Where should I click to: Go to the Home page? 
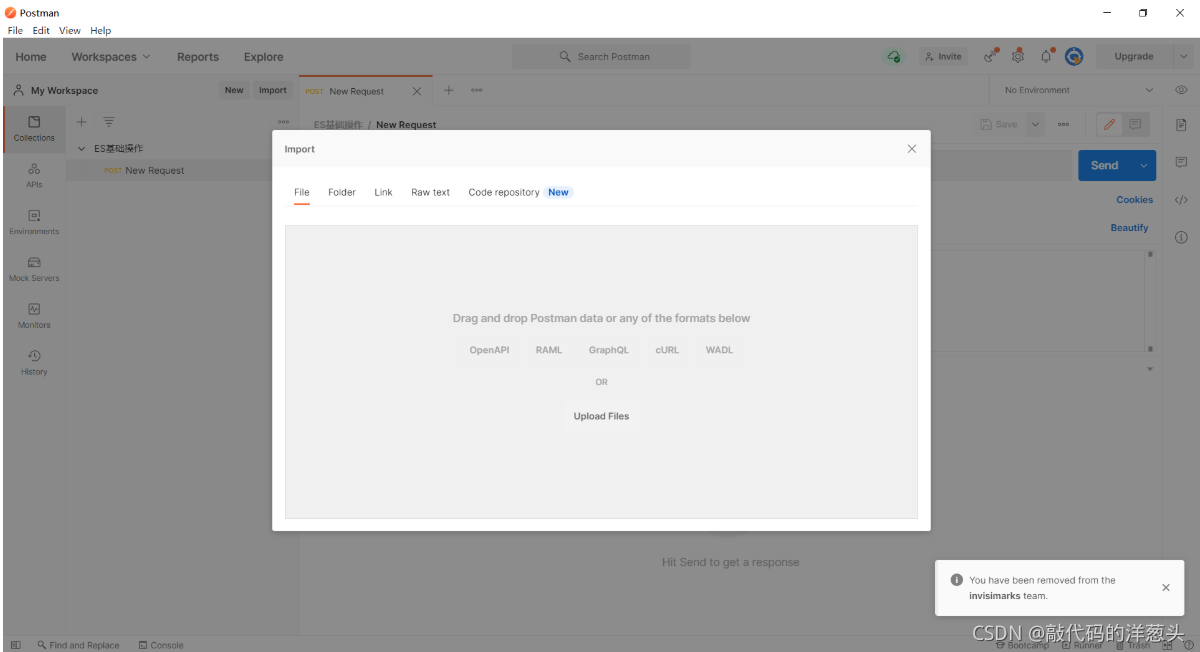coord(31,57)
